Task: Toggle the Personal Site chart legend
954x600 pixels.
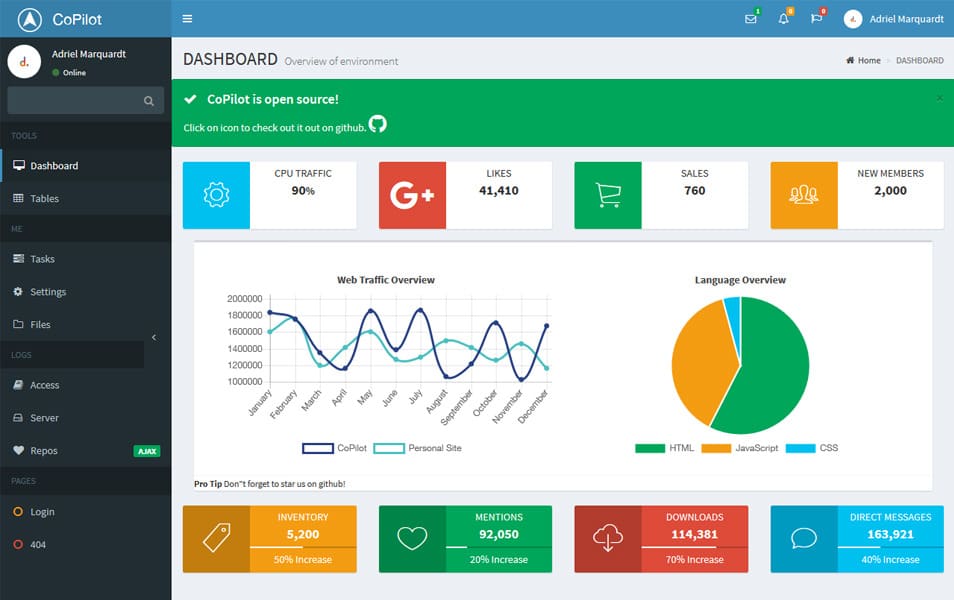Action: tap(417, 448)
